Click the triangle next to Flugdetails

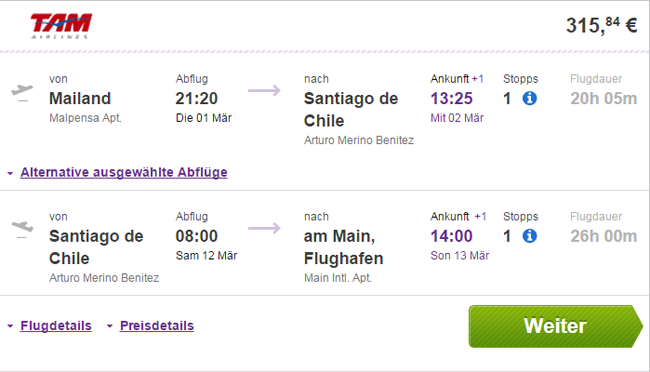(x=10, y=326)
